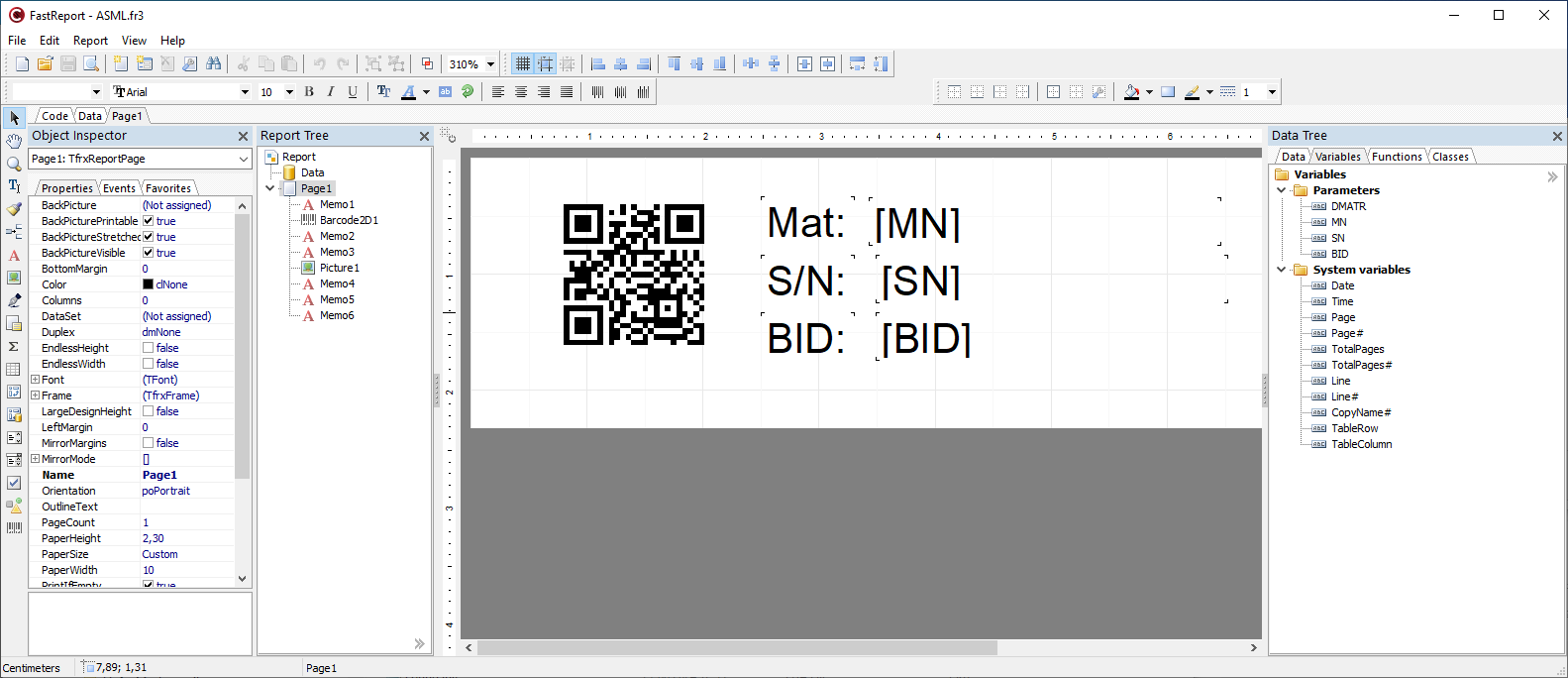This screenshot has height=678, width=1568.
Task: Close the Object Inspector panel
Action: (243, 136)
